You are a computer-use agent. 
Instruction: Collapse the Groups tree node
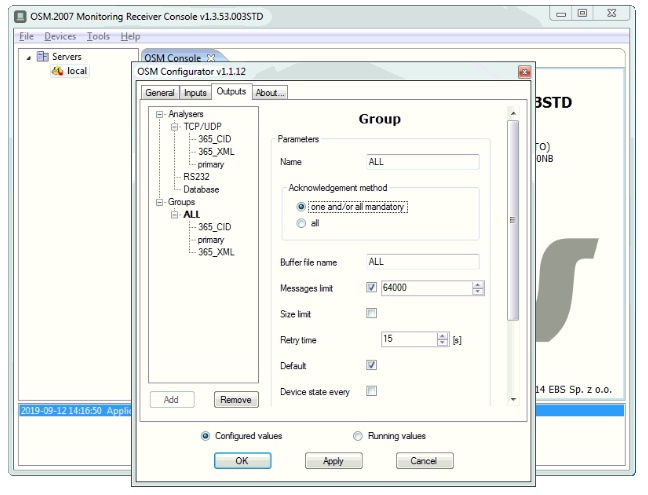[160, 202]
